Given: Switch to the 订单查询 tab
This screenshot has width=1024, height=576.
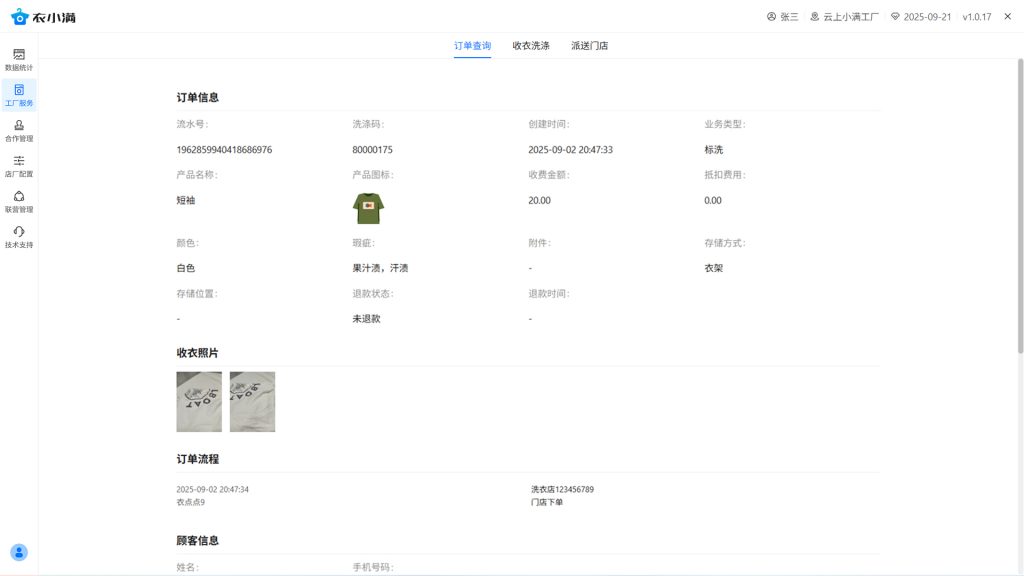Looking at the screenshot, I should click(x=472, y=46).
